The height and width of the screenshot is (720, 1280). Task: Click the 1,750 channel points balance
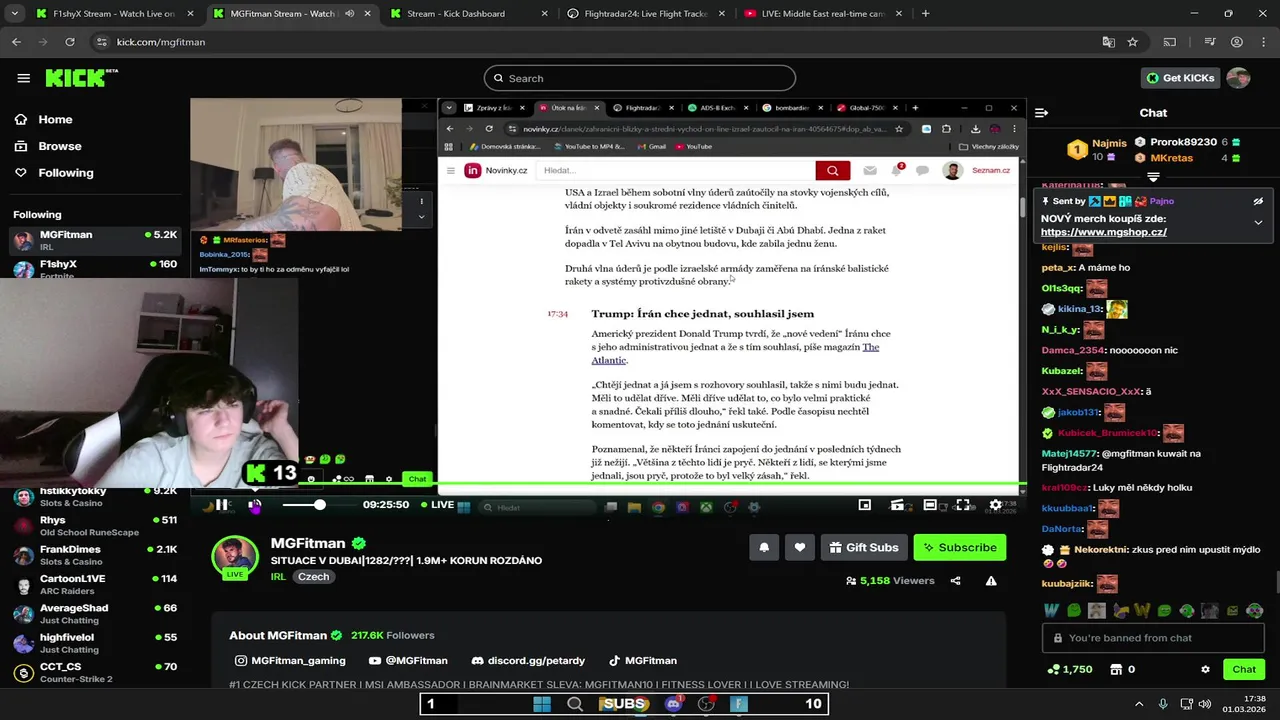point(1069,669)
